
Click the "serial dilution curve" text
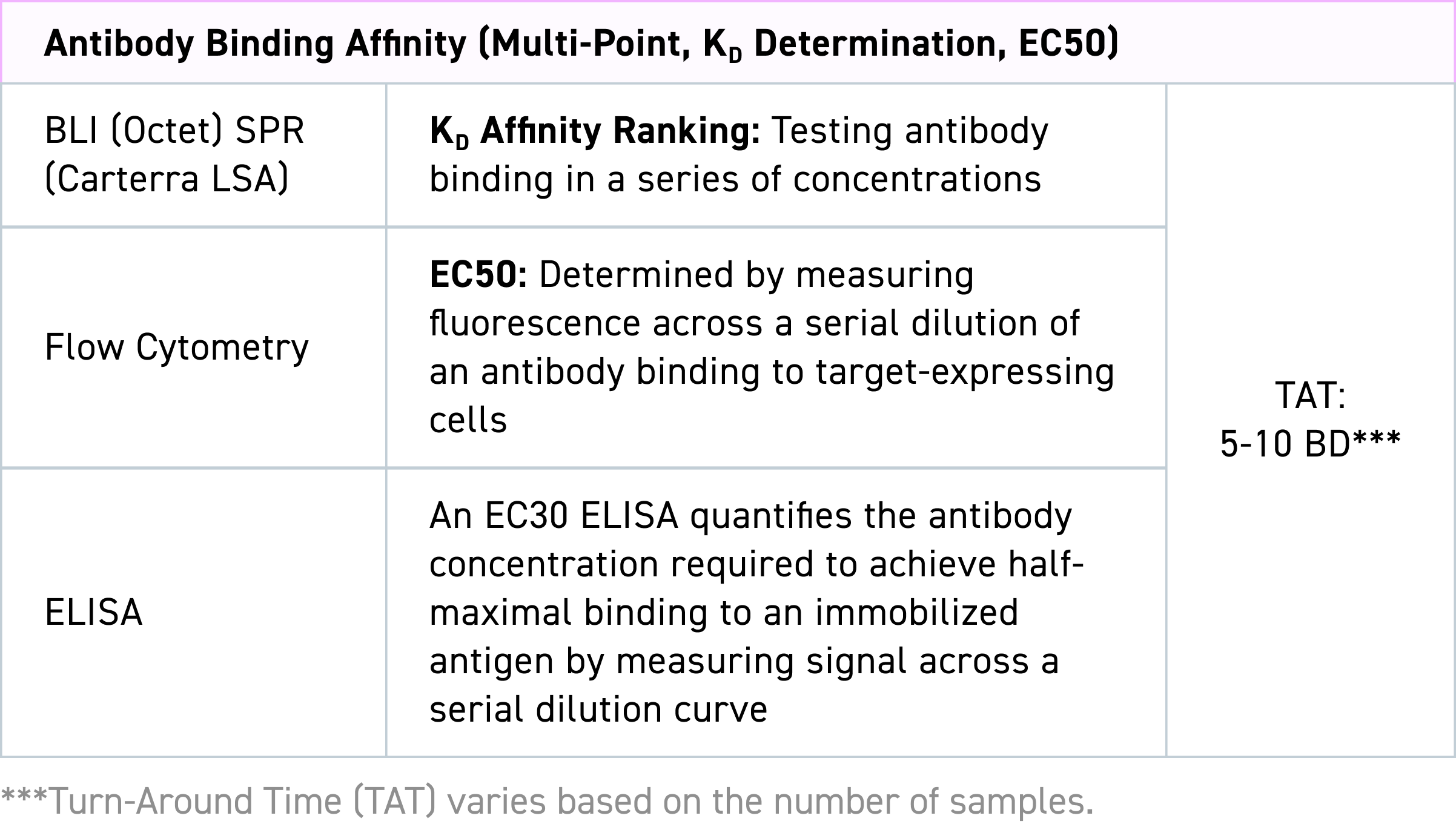coord(598,710)
